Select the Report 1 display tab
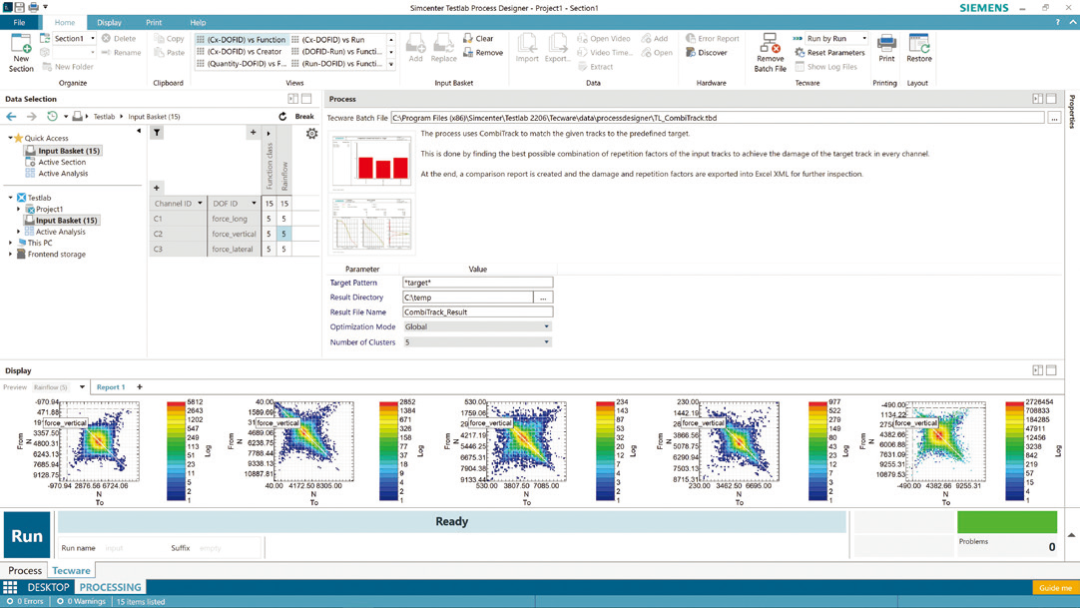The width and height of the screenshot is (1080, 608). [111, 387]
